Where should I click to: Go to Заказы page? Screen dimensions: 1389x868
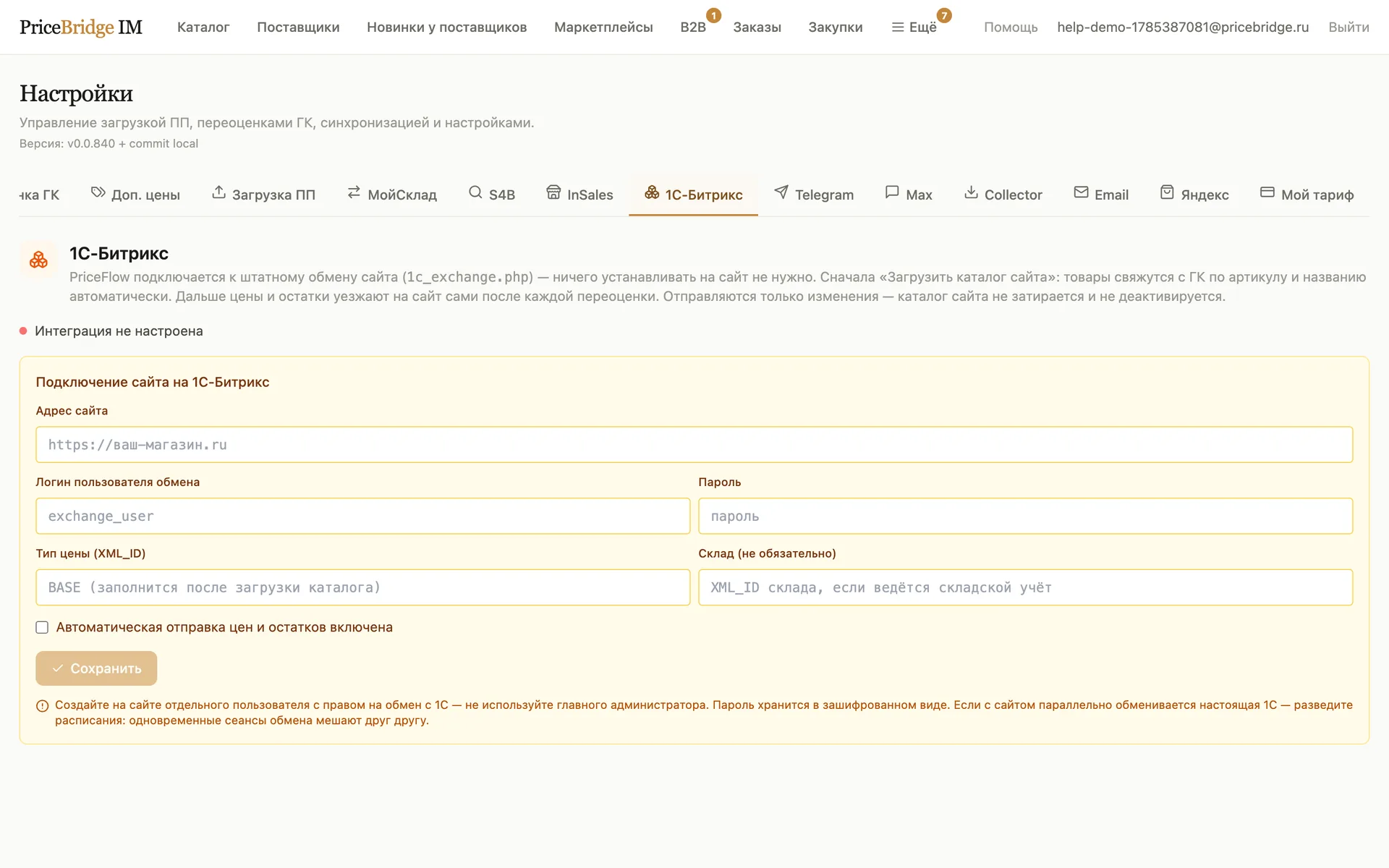click(757, 27)
